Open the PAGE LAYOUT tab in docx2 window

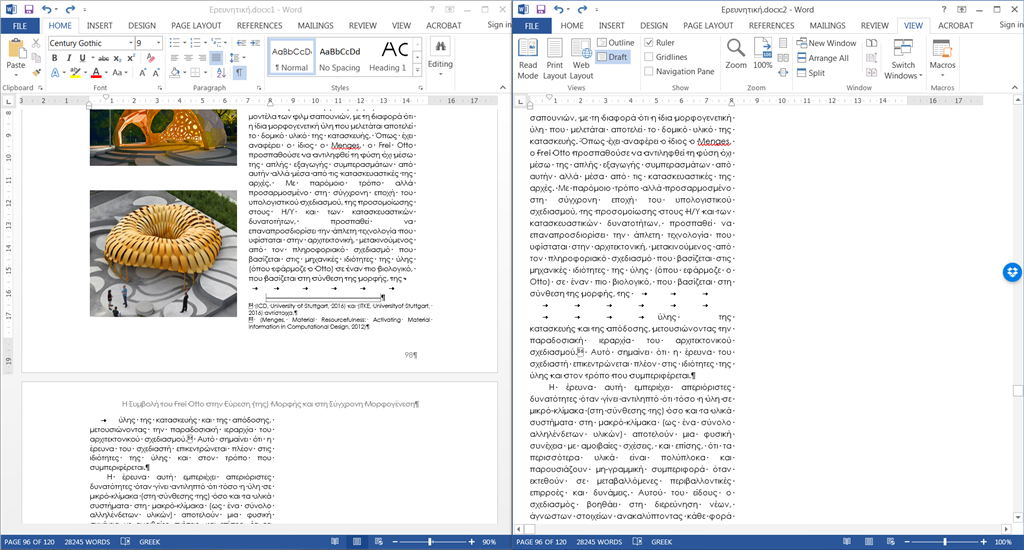click(708, 25)
